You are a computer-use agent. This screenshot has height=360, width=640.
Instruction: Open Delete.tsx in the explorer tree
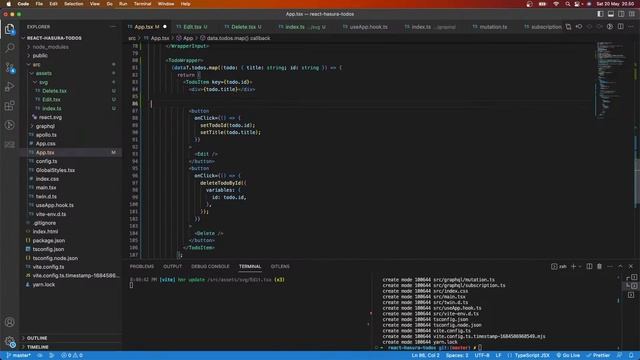(x=54, y=91)
